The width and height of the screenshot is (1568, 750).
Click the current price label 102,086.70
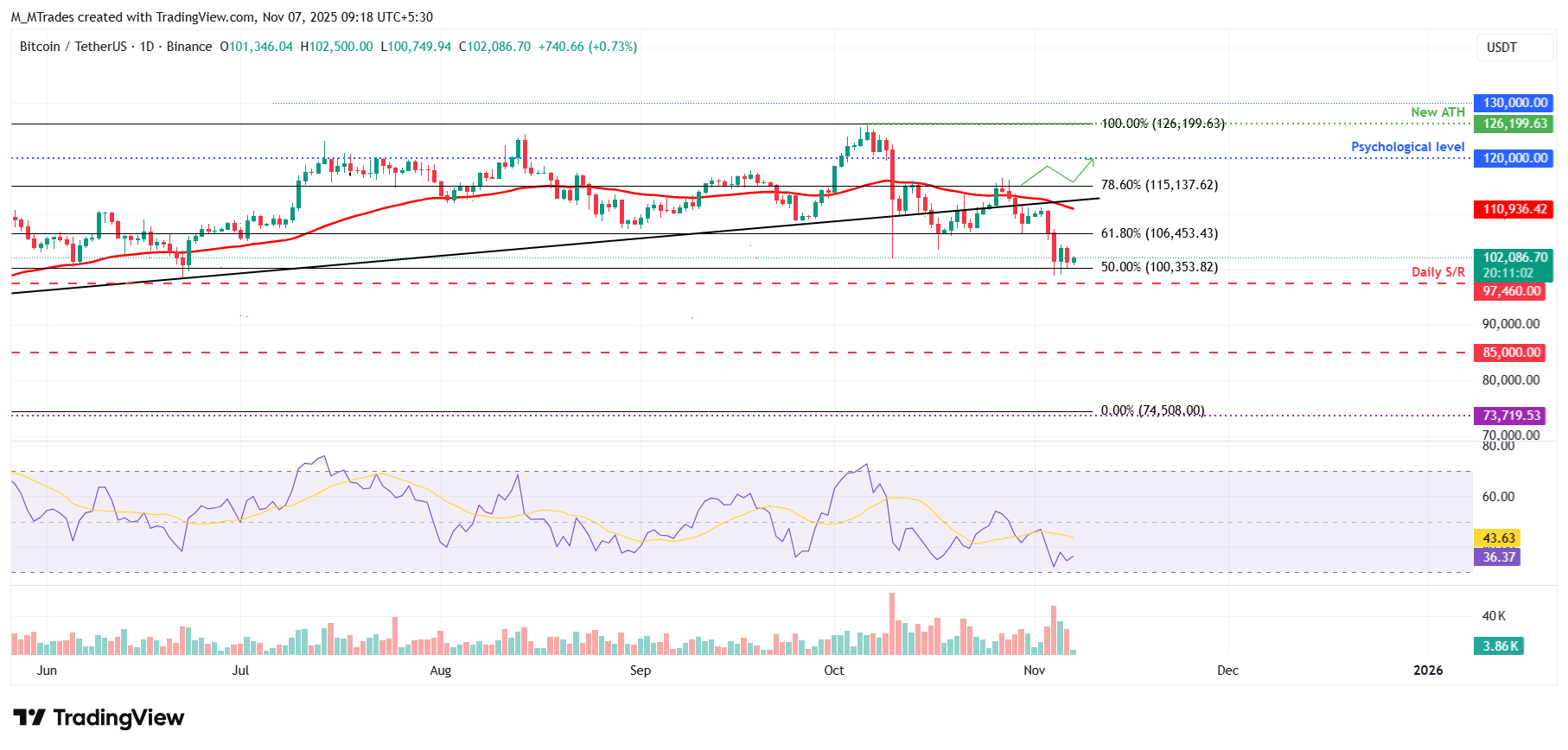pos(1514,257)
